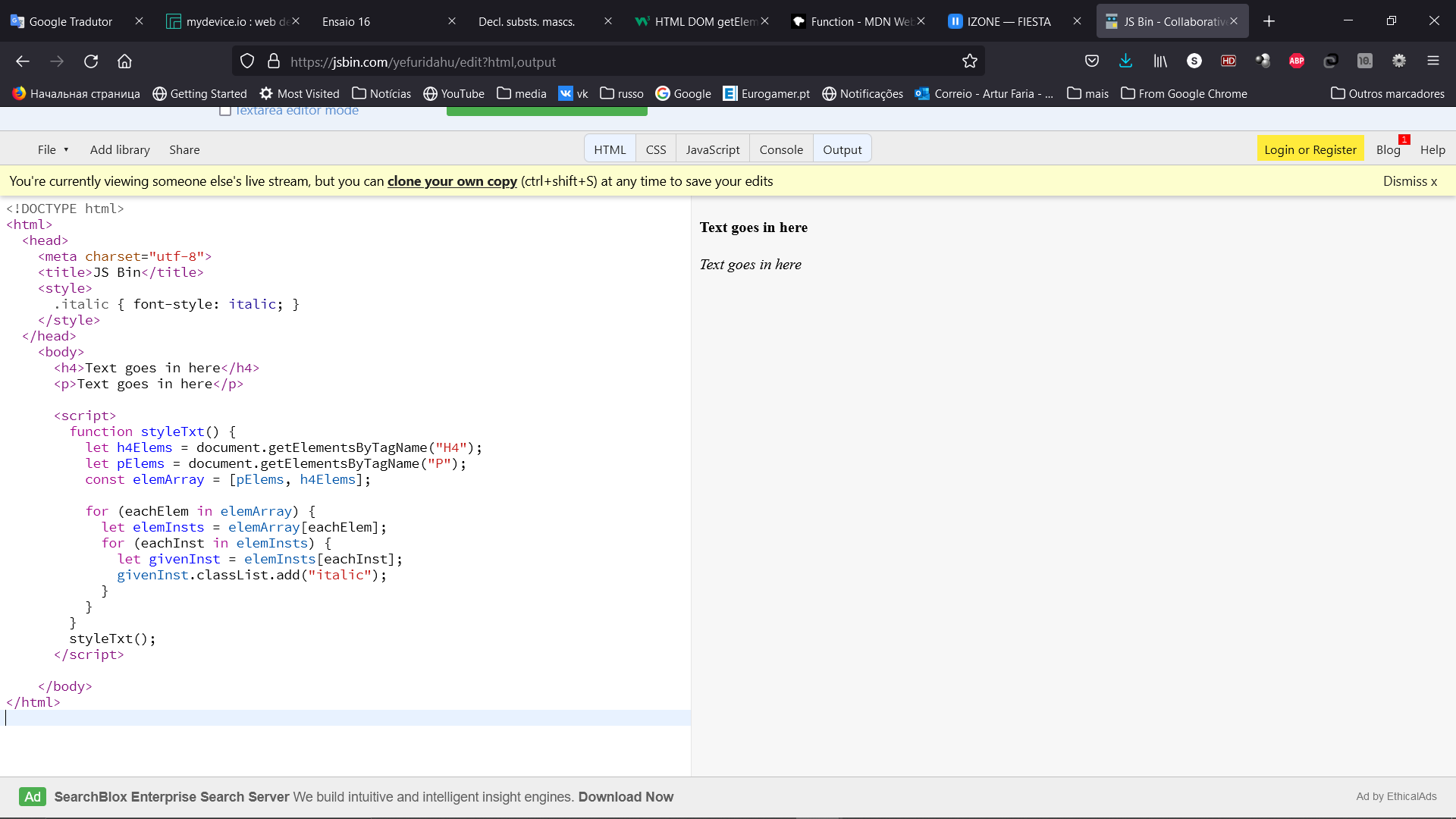Open the HD extension icon
Image resolution: width=1456 pixels, height=819 pixels.
1228,61
